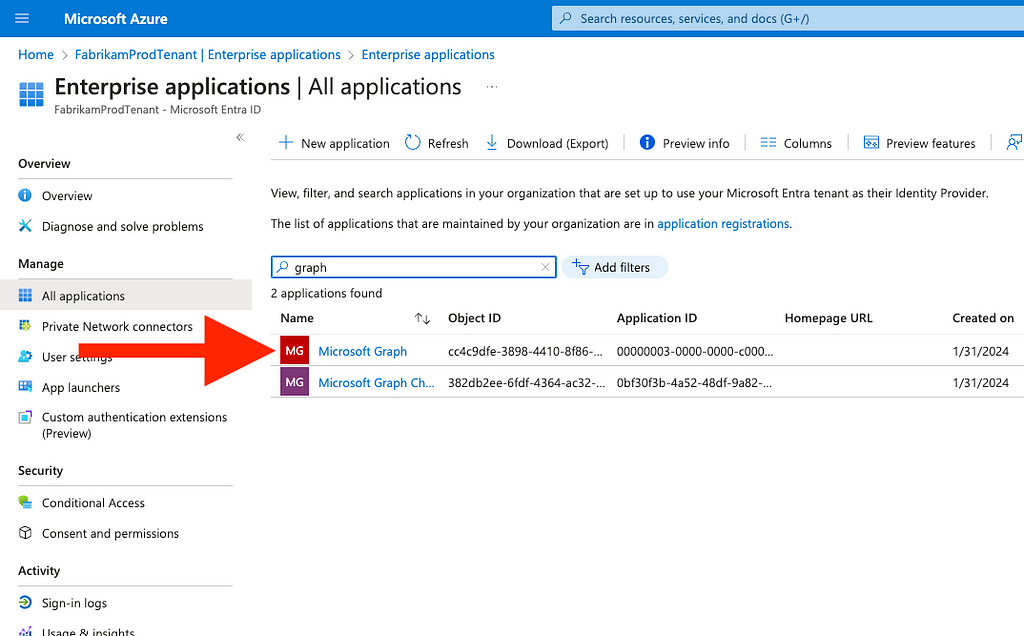This screenshot has height=636, width=1024.
Task: Open the Azure portal hamburger menu
Action: (x=22, y=18)
